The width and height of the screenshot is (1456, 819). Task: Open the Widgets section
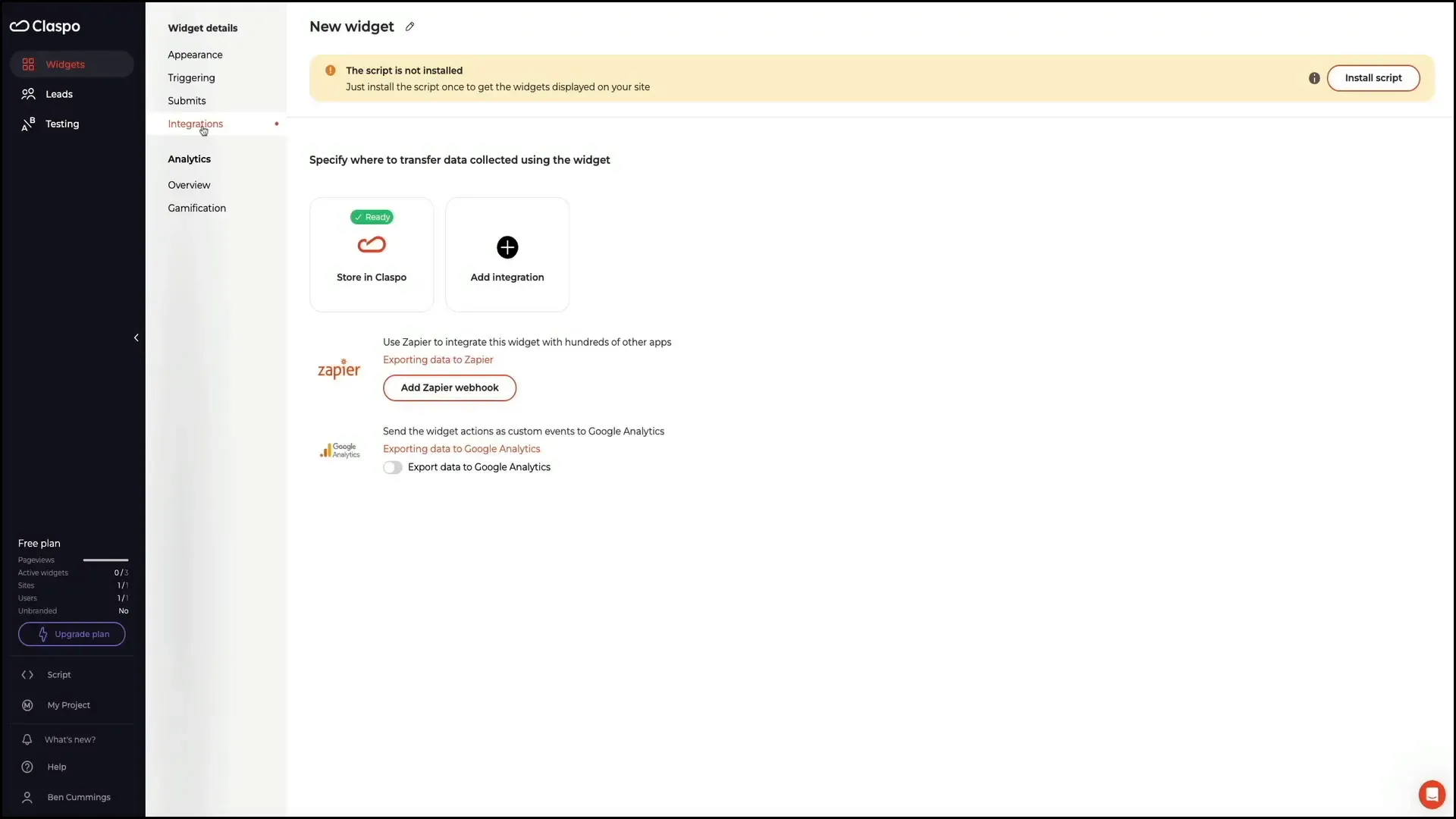click(x=72, y=64)
